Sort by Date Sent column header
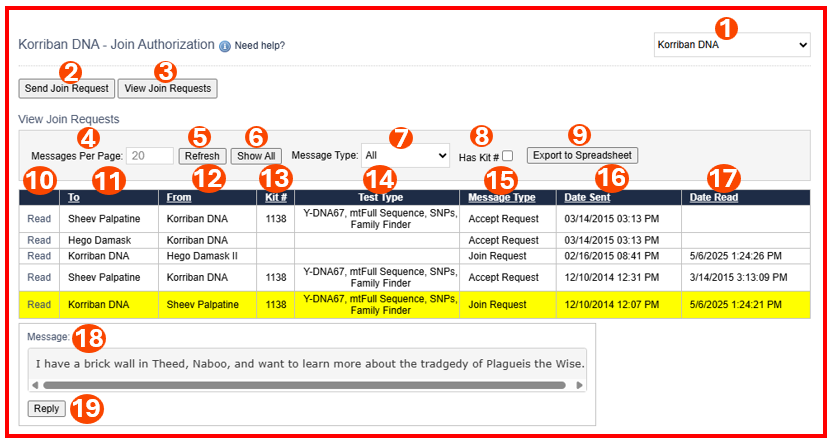The height and width of the screenshot is (446, 830). 588,198
